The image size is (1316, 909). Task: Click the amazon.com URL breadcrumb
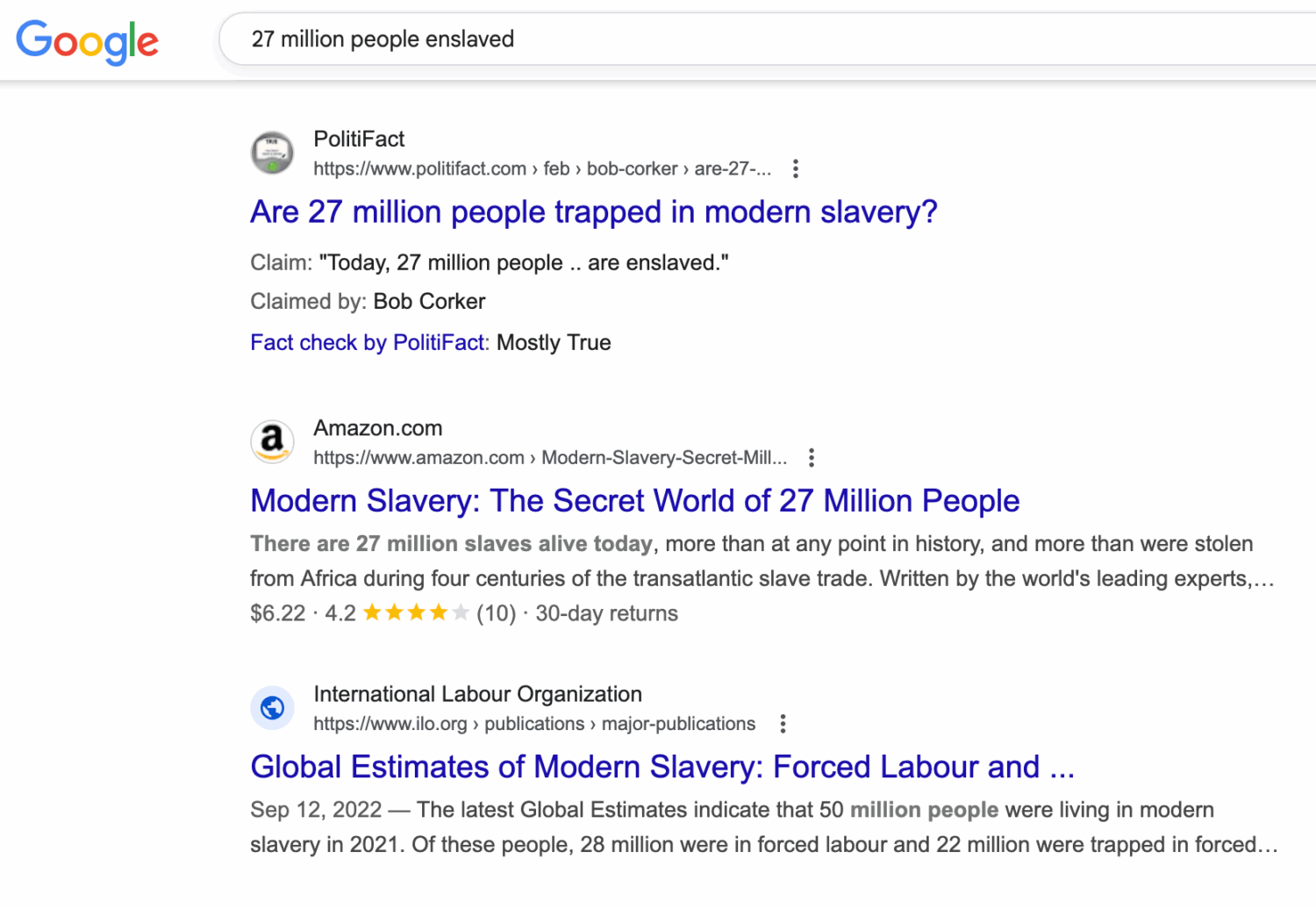(x=549, y=457)
